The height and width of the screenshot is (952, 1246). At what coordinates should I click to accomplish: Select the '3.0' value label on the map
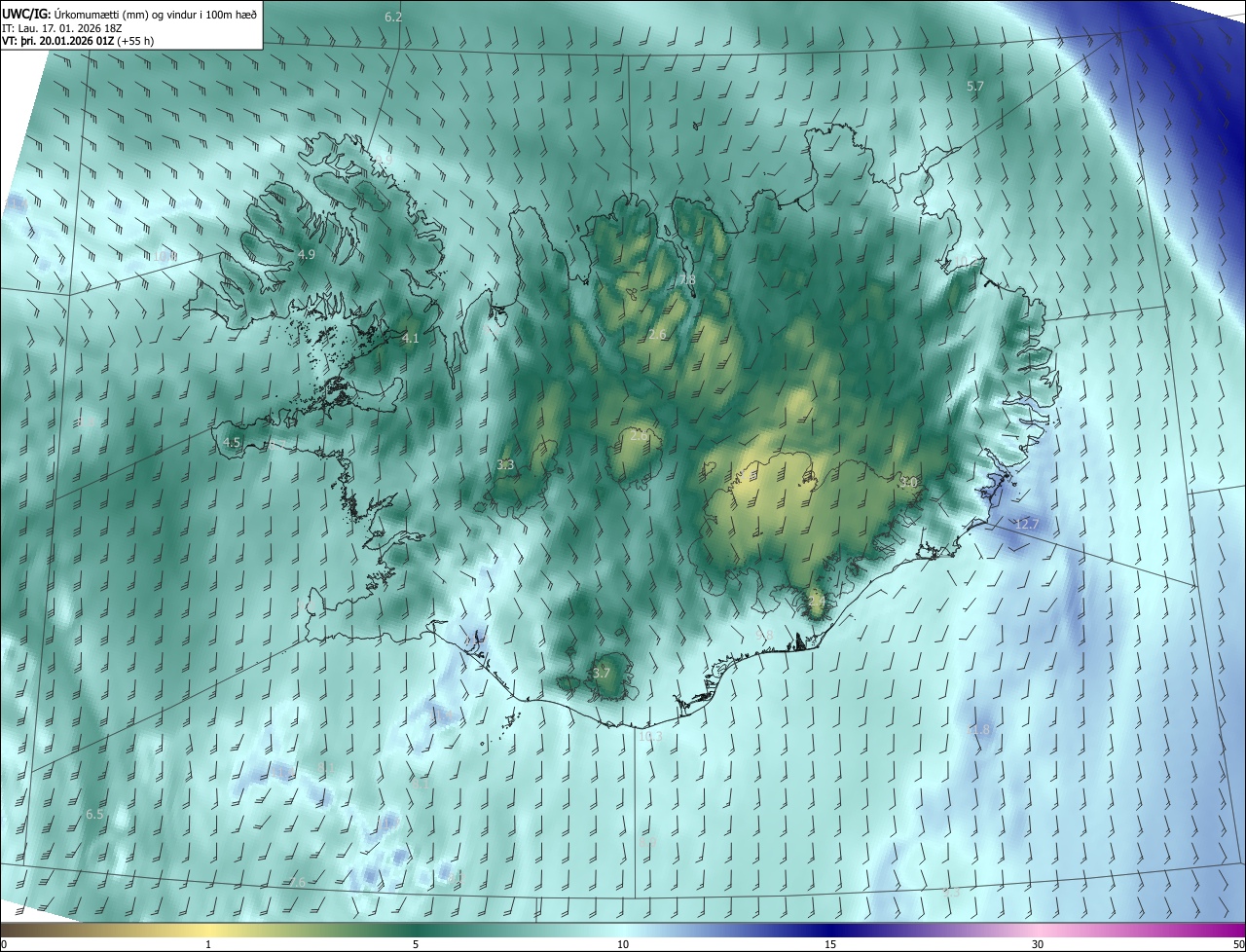coord(908,483)
